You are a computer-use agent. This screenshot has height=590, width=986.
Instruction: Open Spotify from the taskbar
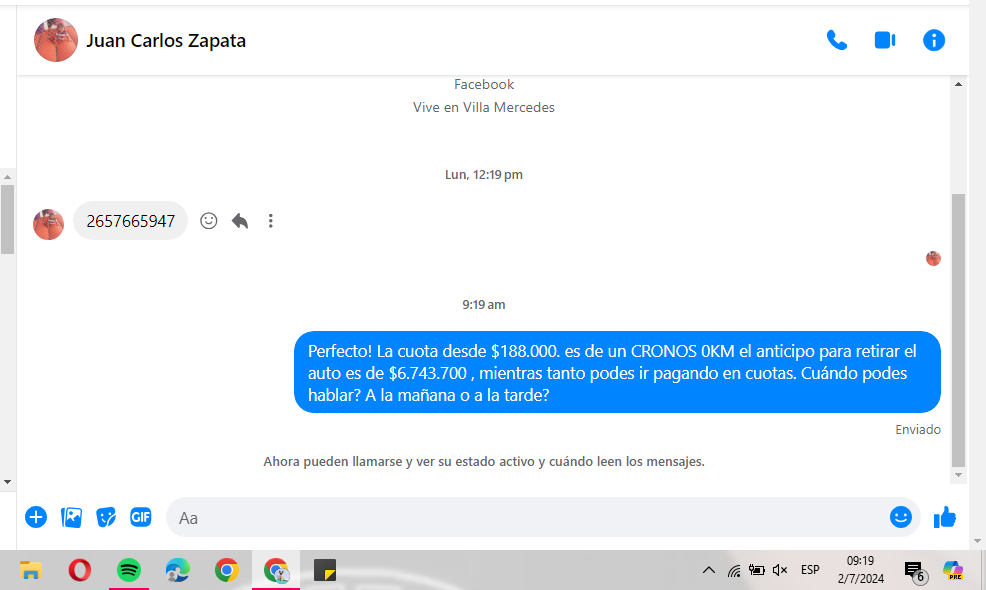point(128,570)
